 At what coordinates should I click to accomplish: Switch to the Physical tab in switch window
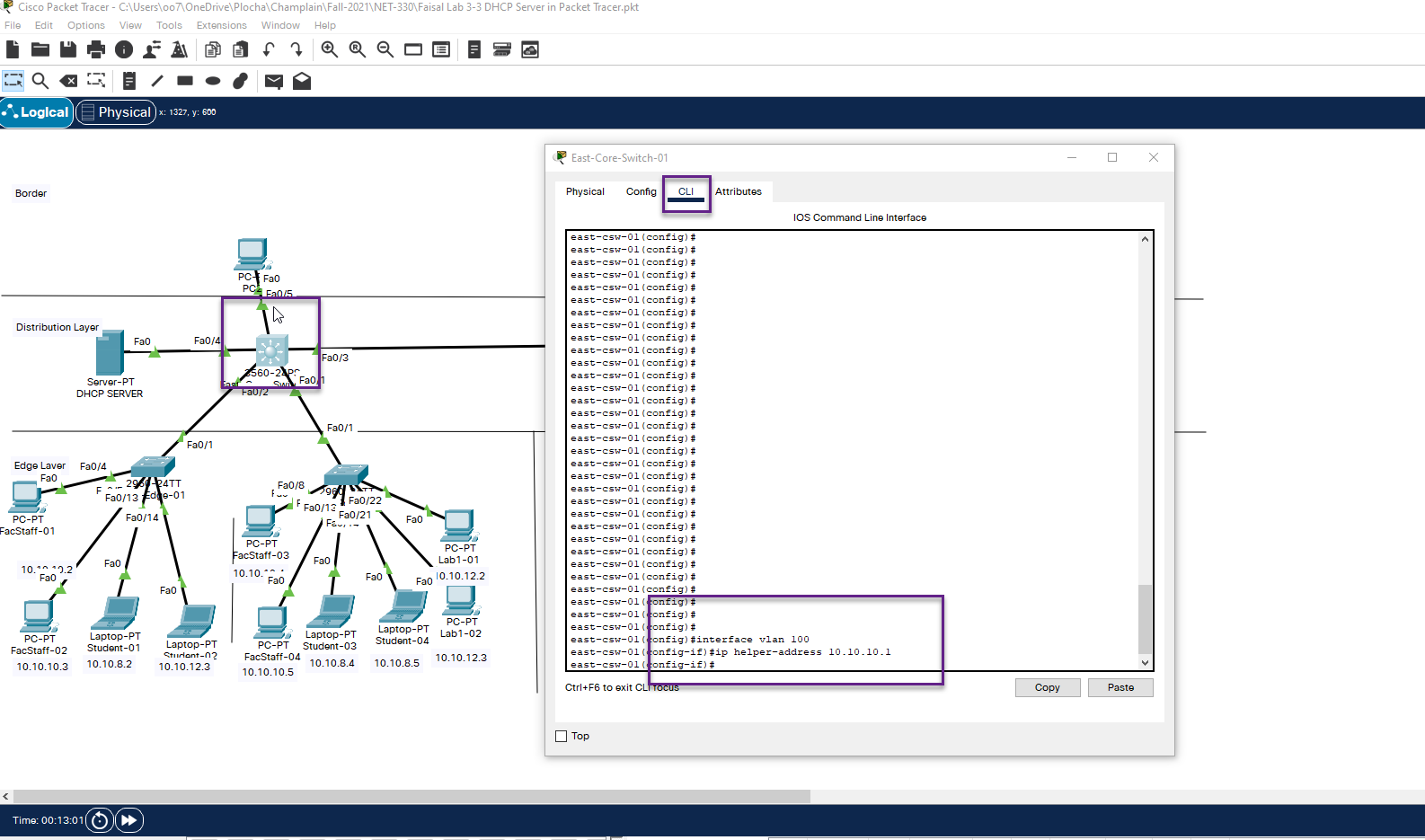(585, 191)
